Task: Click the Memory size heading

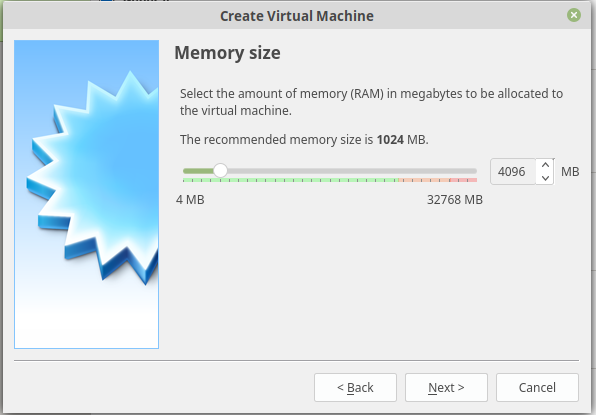Action: (x=227, y=52)
